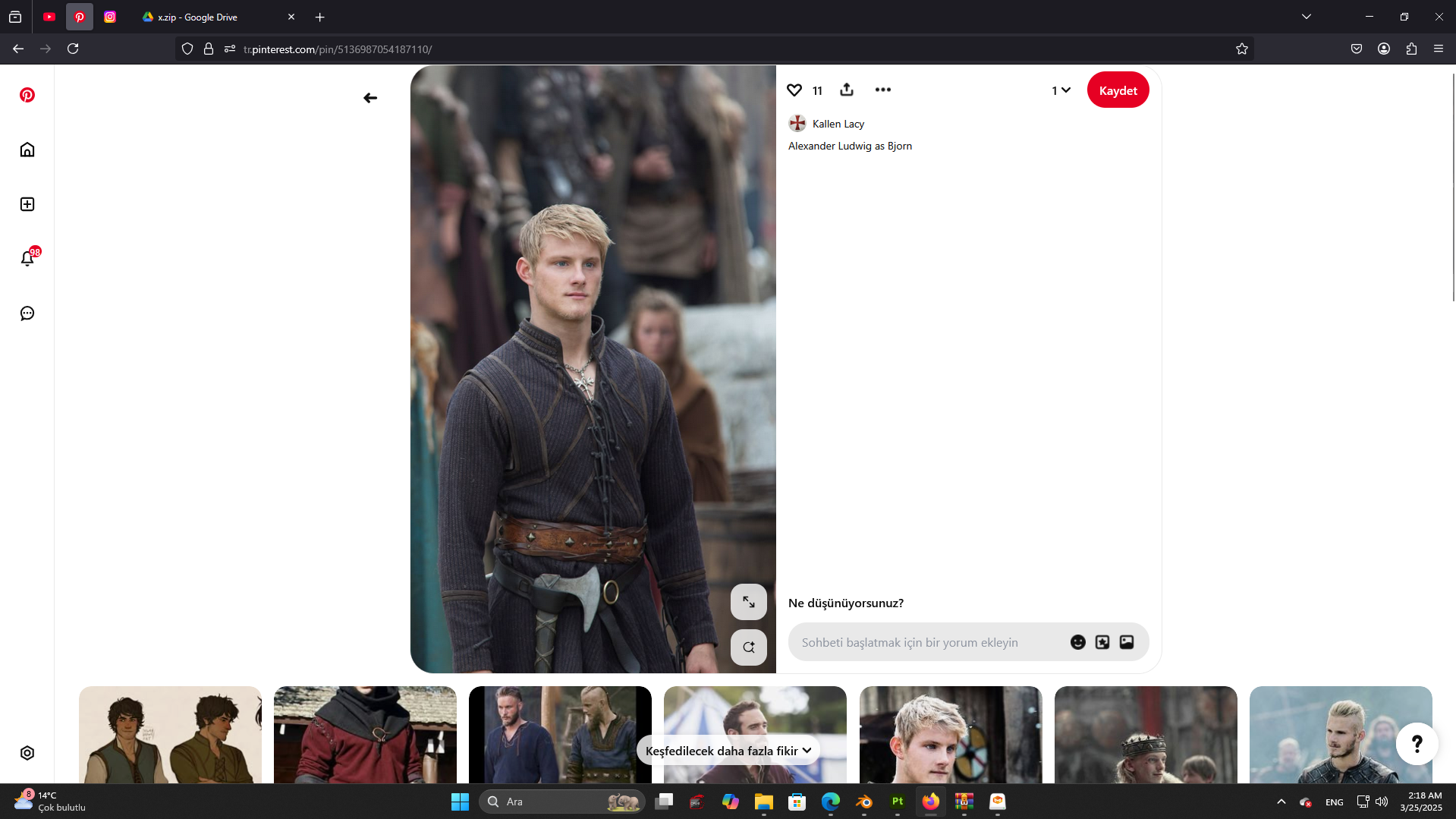Click the site security padlock icon
Image resolution: width=1456 pixels, height=819 pixels.
pos(209,49)
